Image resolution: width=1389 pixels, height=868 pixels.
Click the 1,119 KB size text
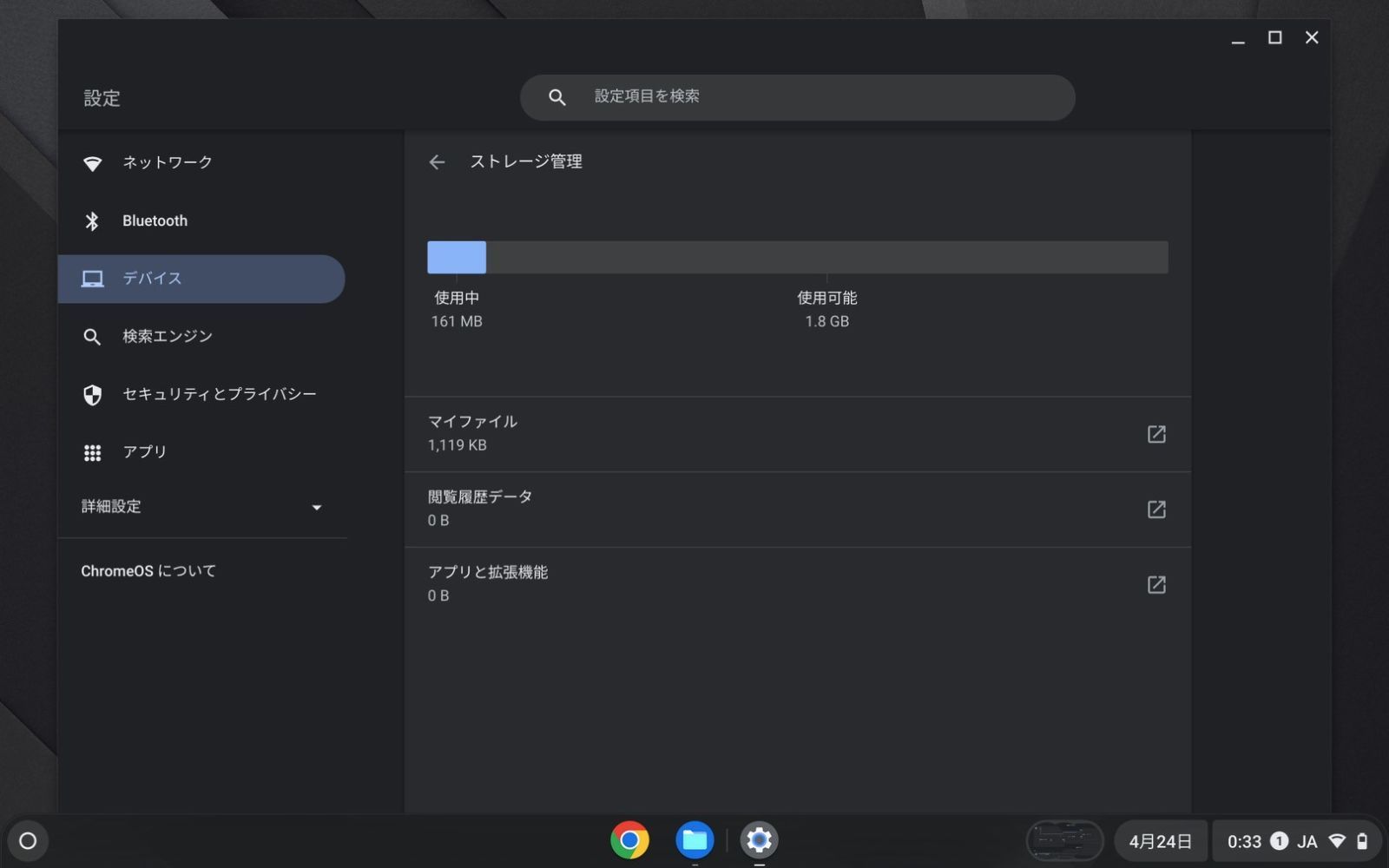457,445
